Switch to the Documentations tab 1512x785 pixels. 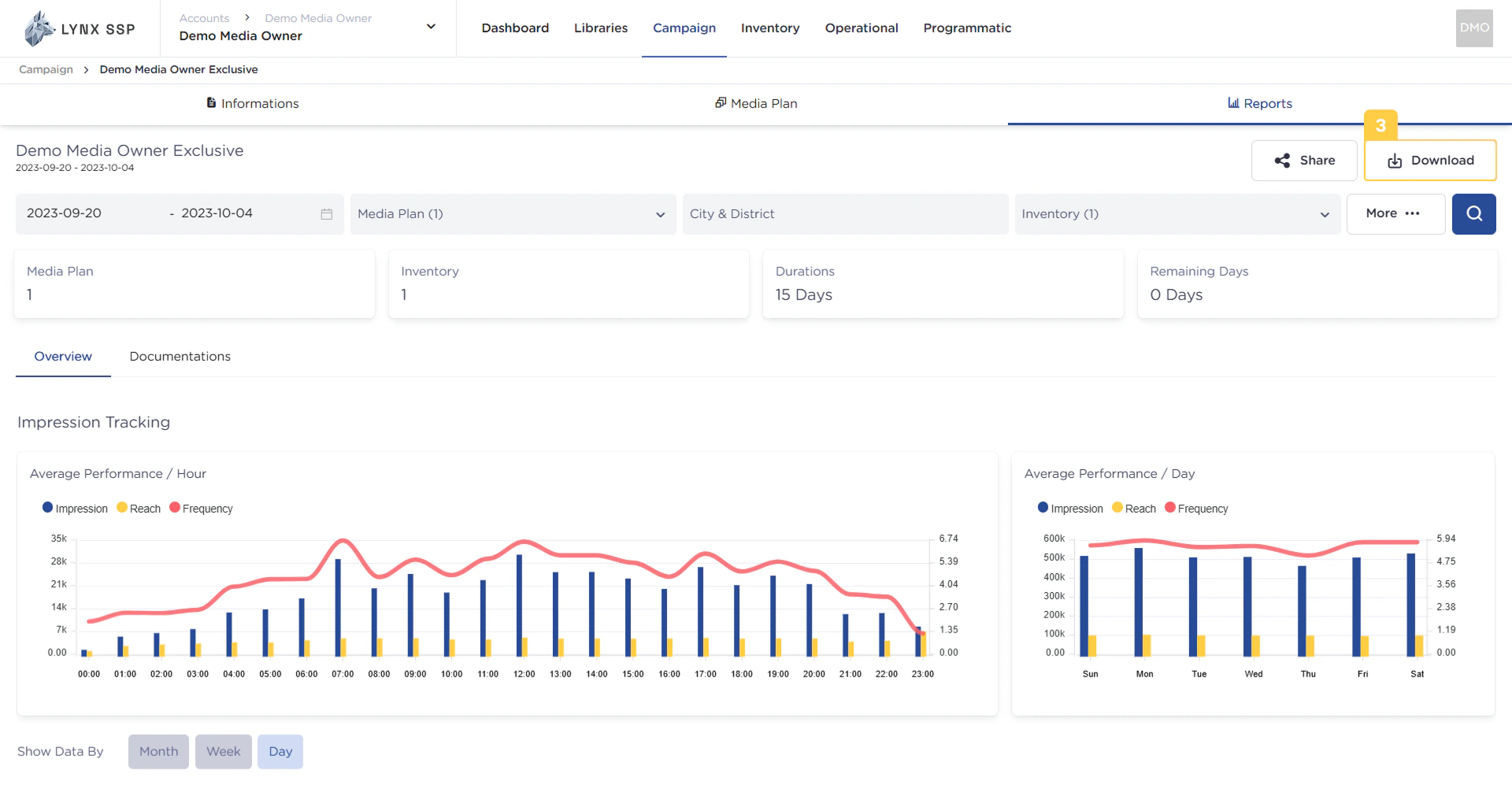click(180, 356)
